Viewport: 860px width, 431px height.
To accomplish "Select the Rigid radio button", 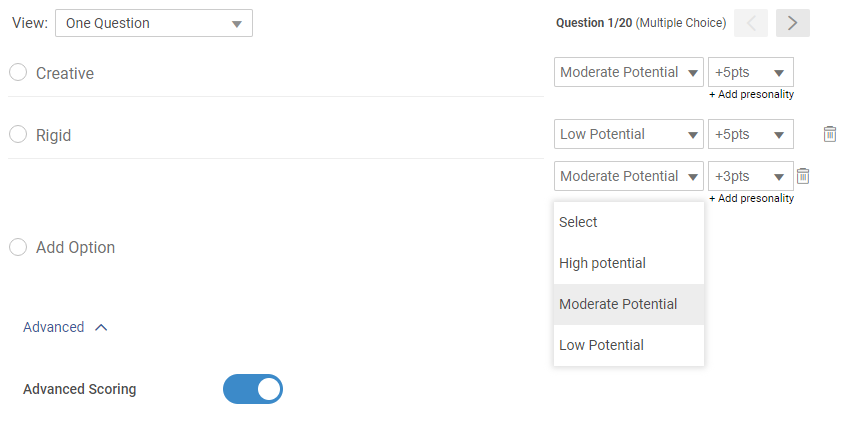I will [x=18, y=135].
